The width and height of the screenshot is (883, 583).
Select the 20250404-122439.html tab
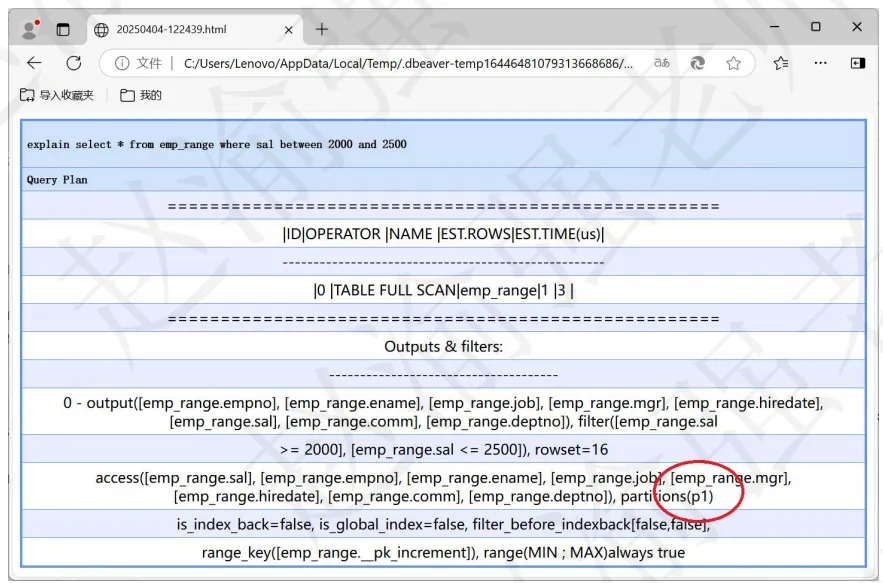tap(195, 29)
